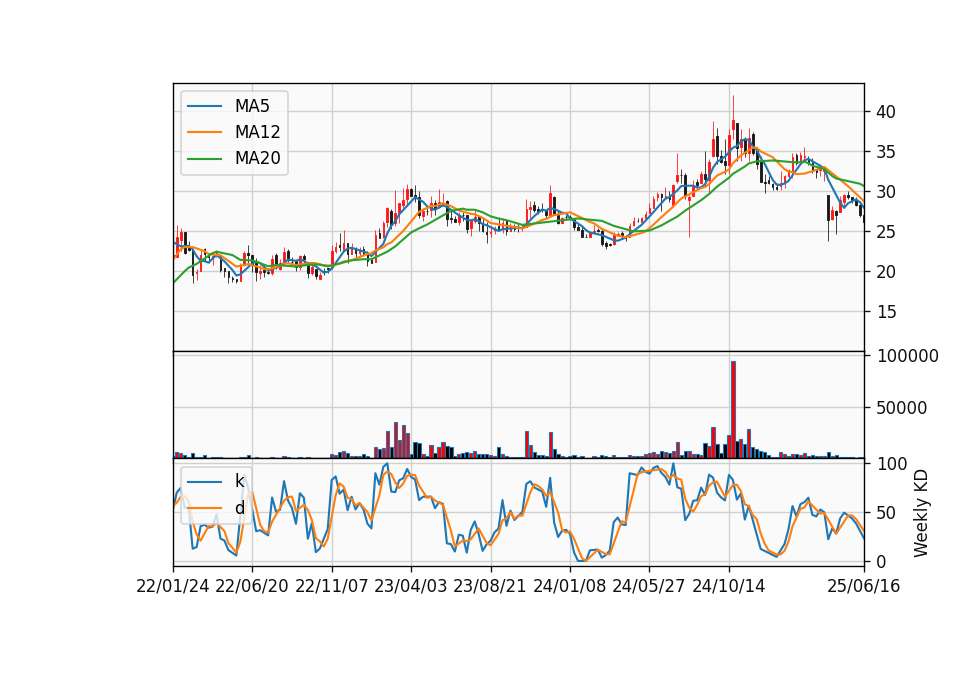Click the 22/01/24 date tick label
960x690 pixels.
(173, 586)
